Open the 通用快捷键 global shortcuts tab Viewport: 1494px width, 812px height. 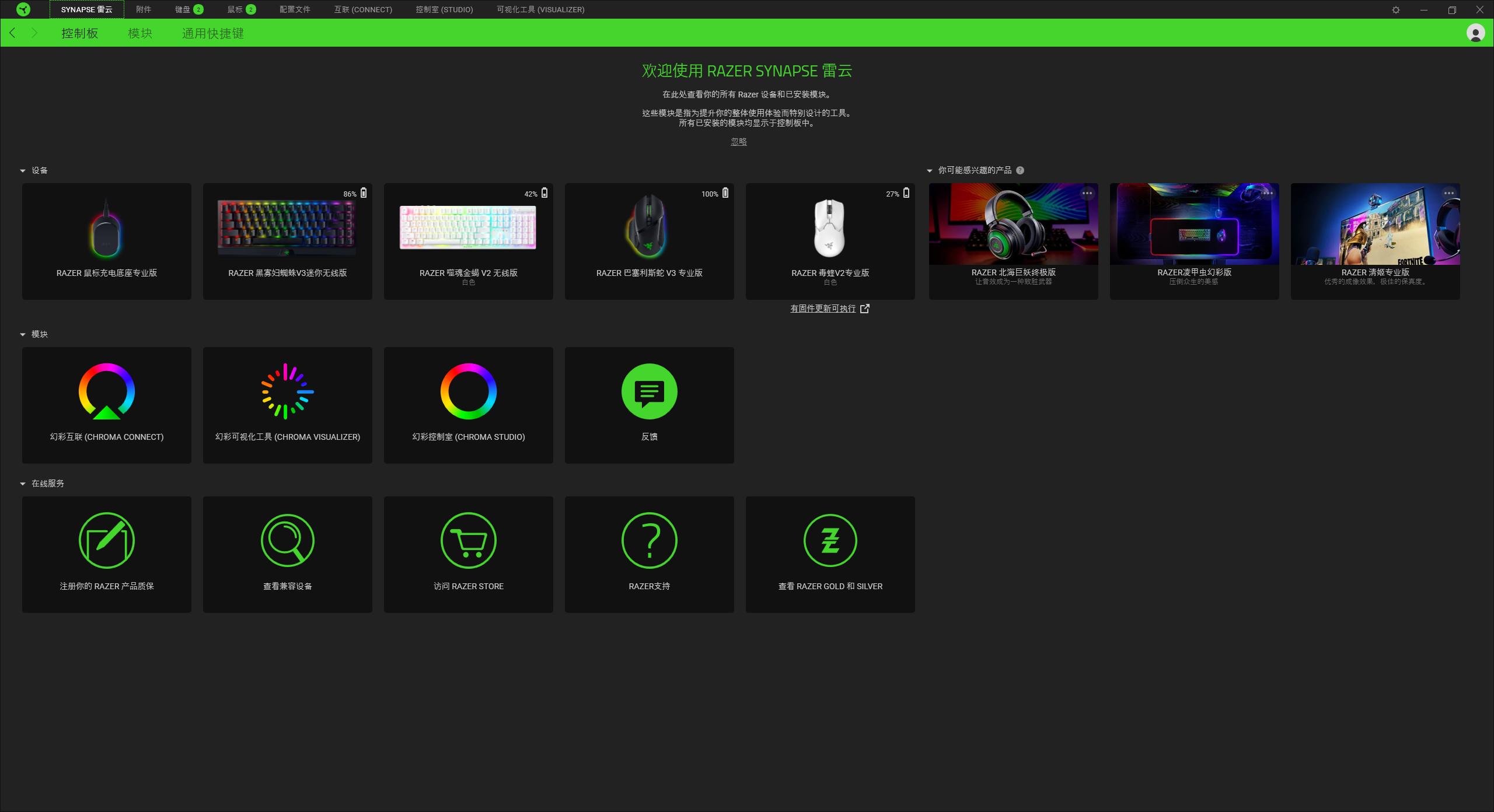pos(212,33)
